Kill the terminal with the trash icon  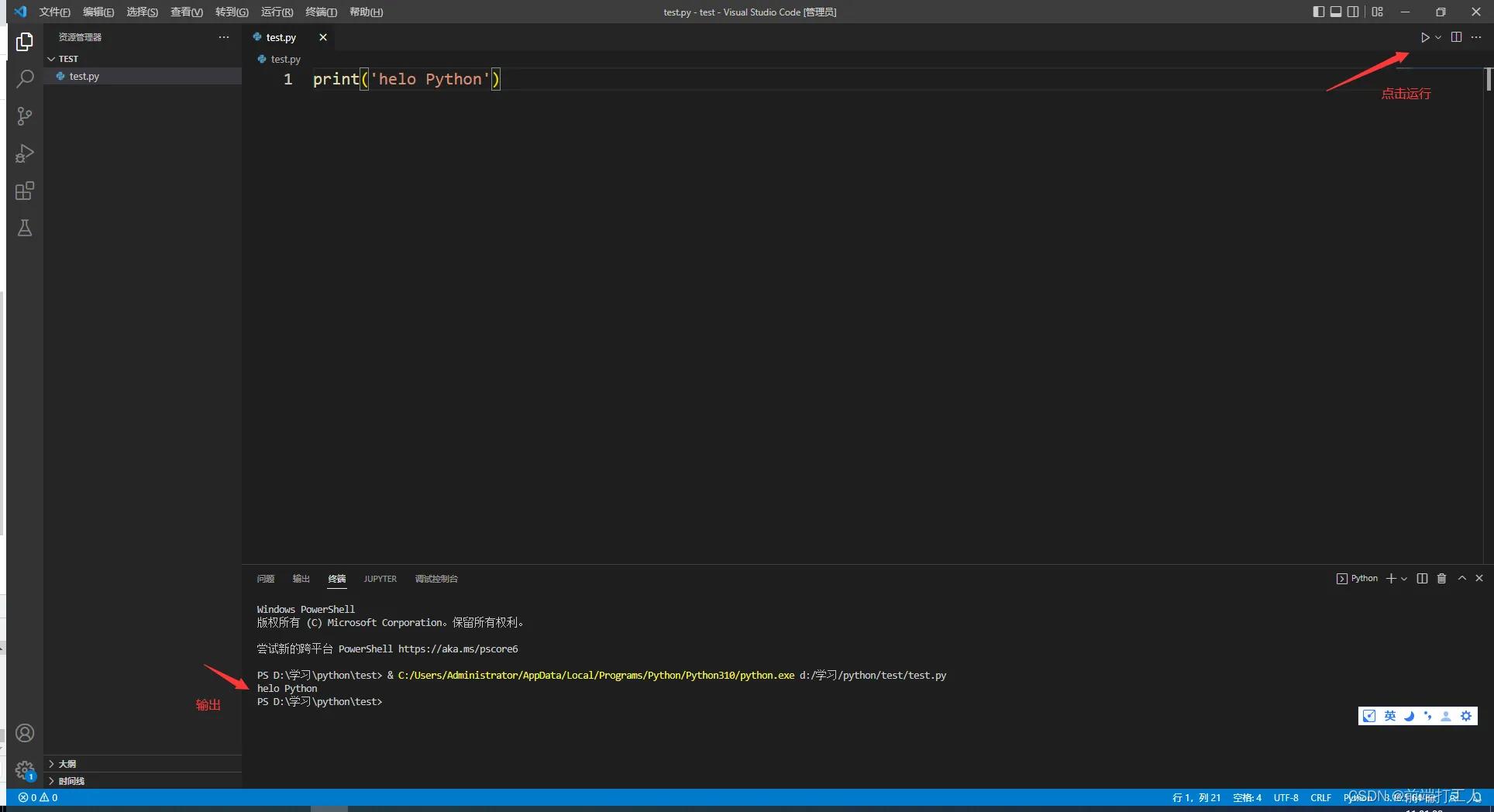[1441, 578]
